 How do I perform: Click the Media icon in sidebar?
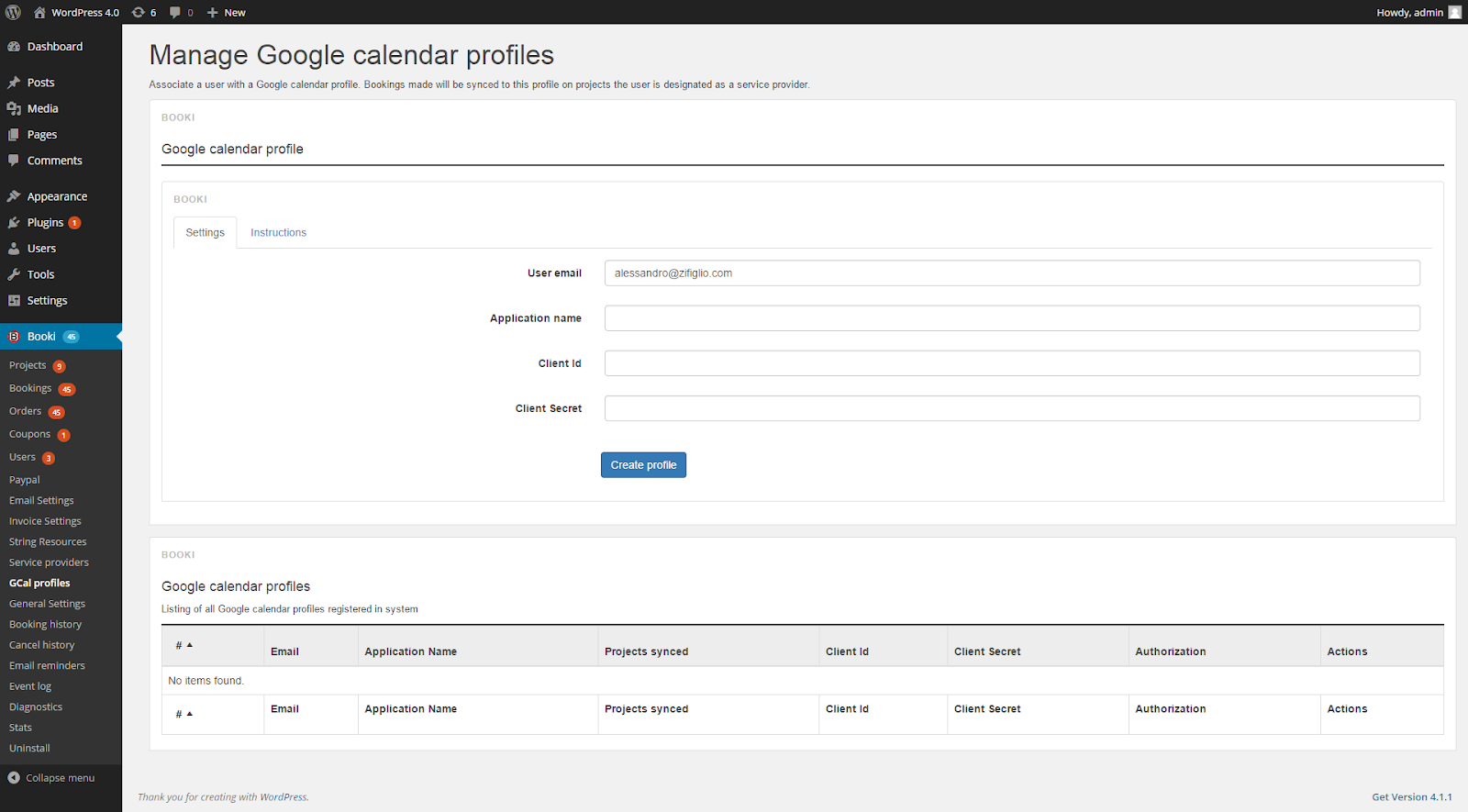tap(14, 108)
